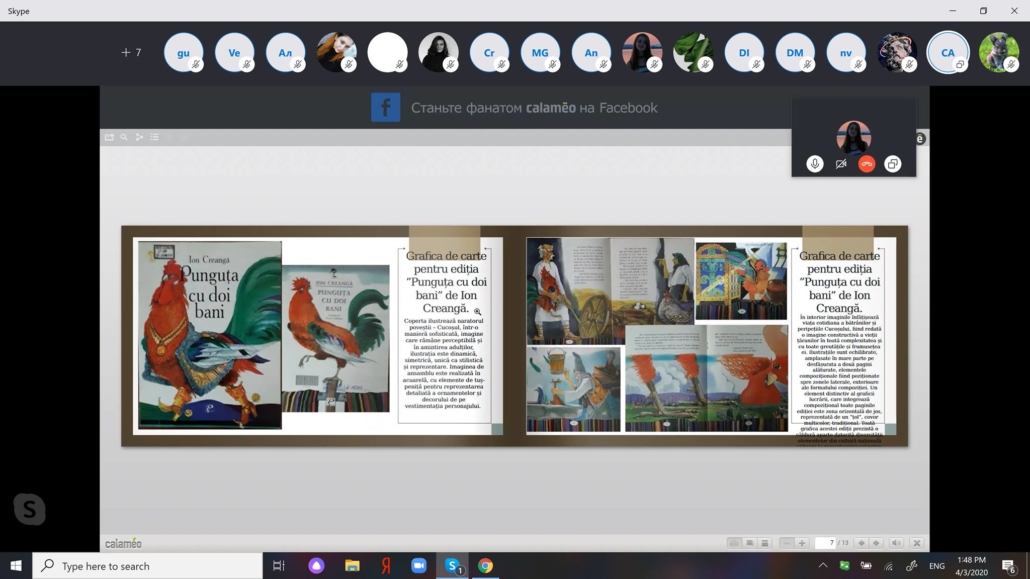
Task: Click the Skype taskbar icon
Action: tap(452, 566)
